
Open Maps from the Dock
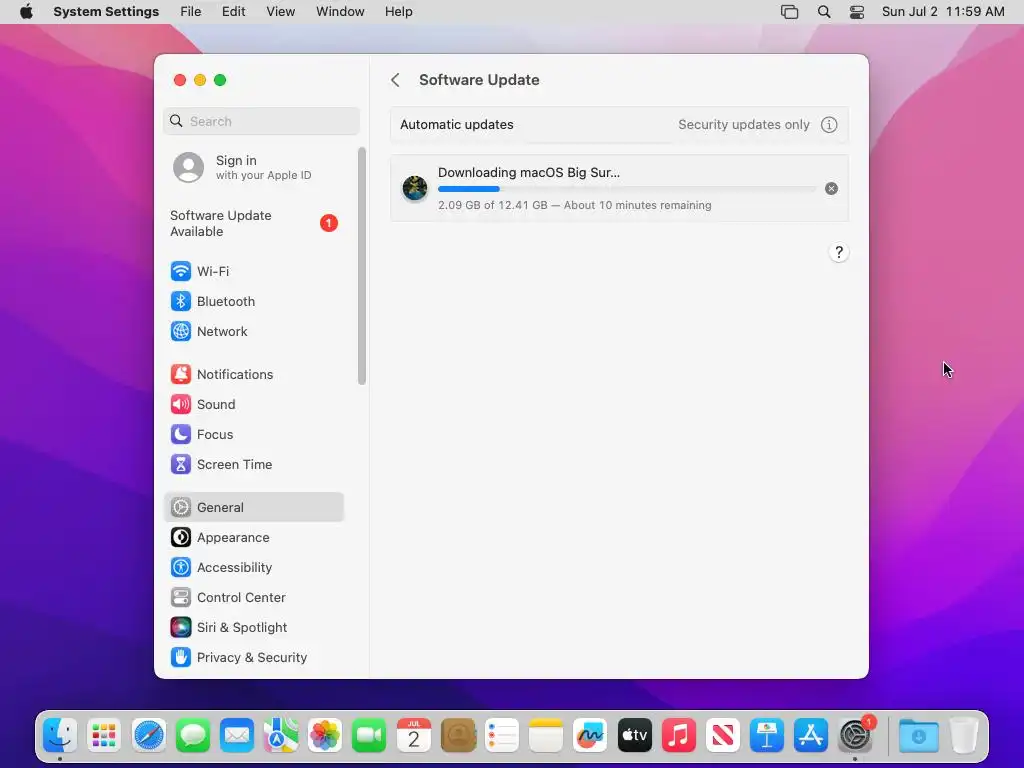(x=281, y=735)
